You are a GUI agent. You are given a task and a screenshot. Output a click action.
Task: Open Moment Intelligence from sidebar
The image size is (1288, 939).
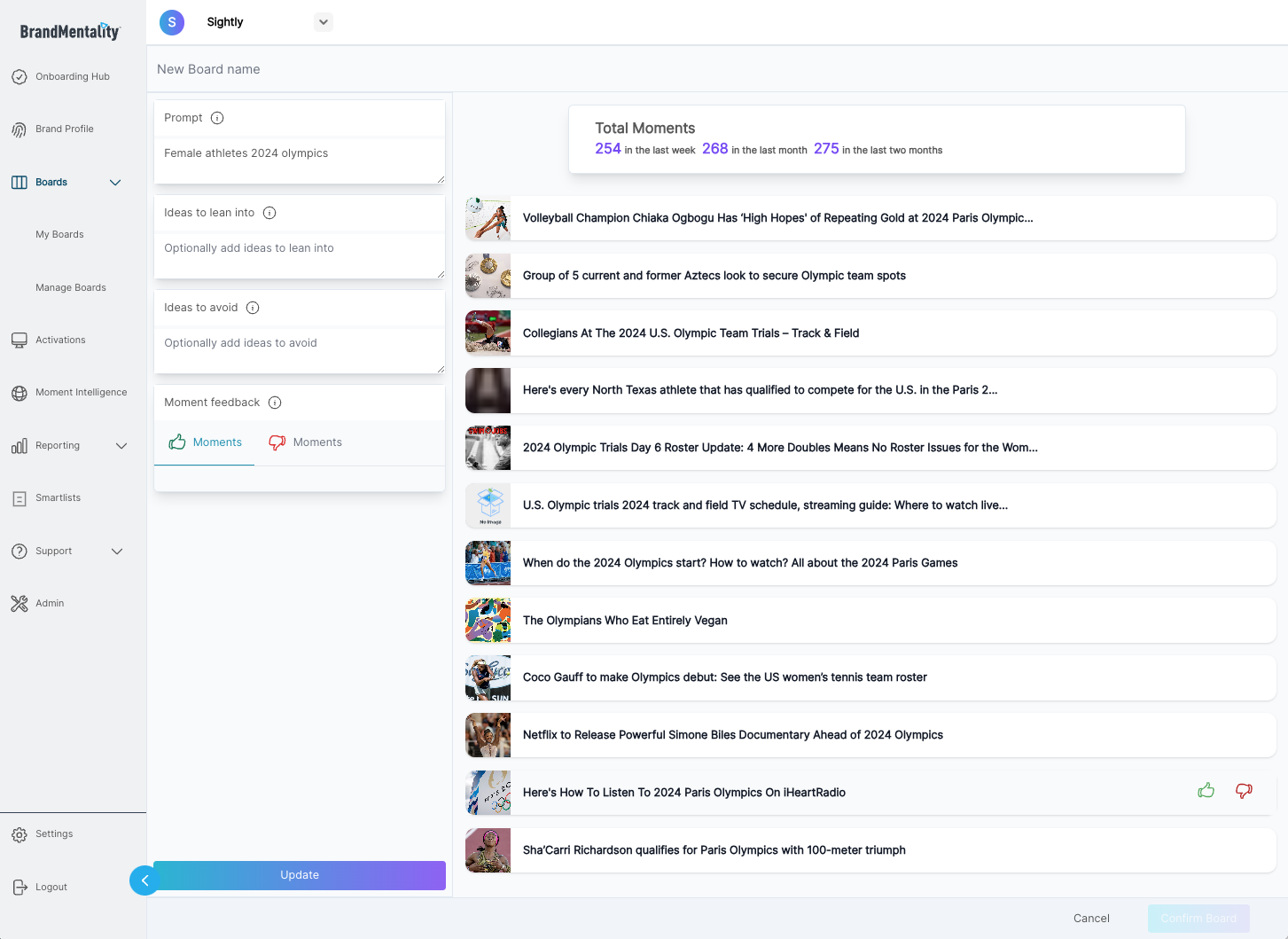tap(81, 393)
